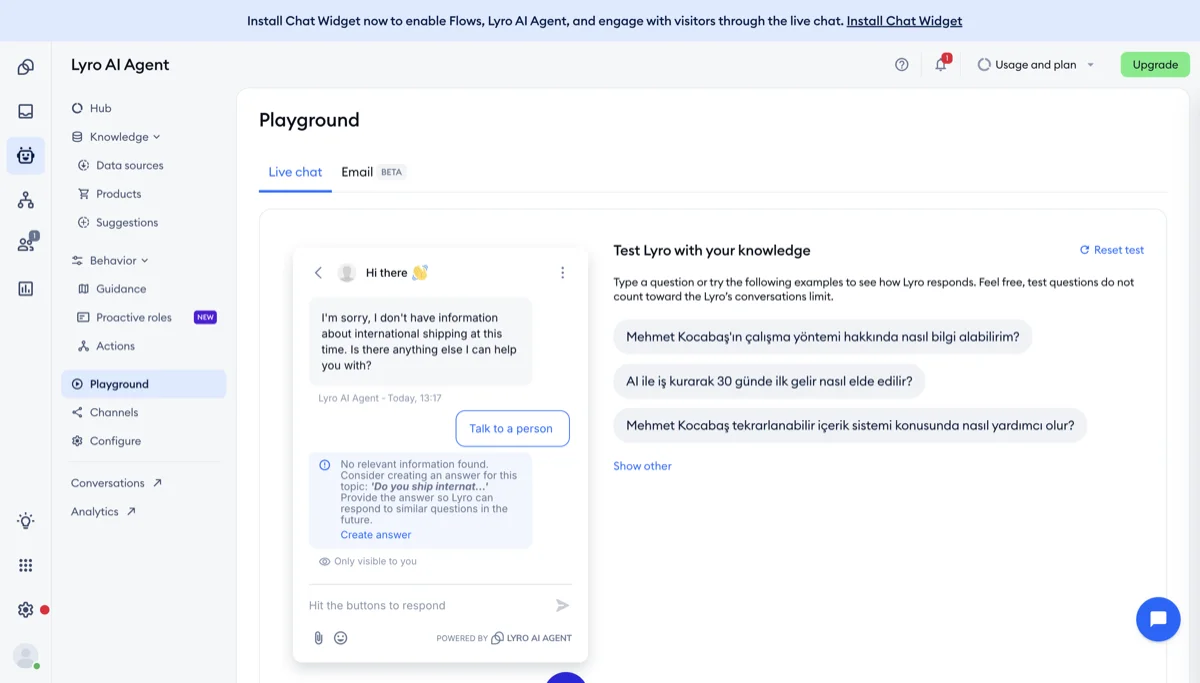Click the chat message input field
Viewport: 1200px width, 683px height.
pyautogui.click(x=428, y=606)
